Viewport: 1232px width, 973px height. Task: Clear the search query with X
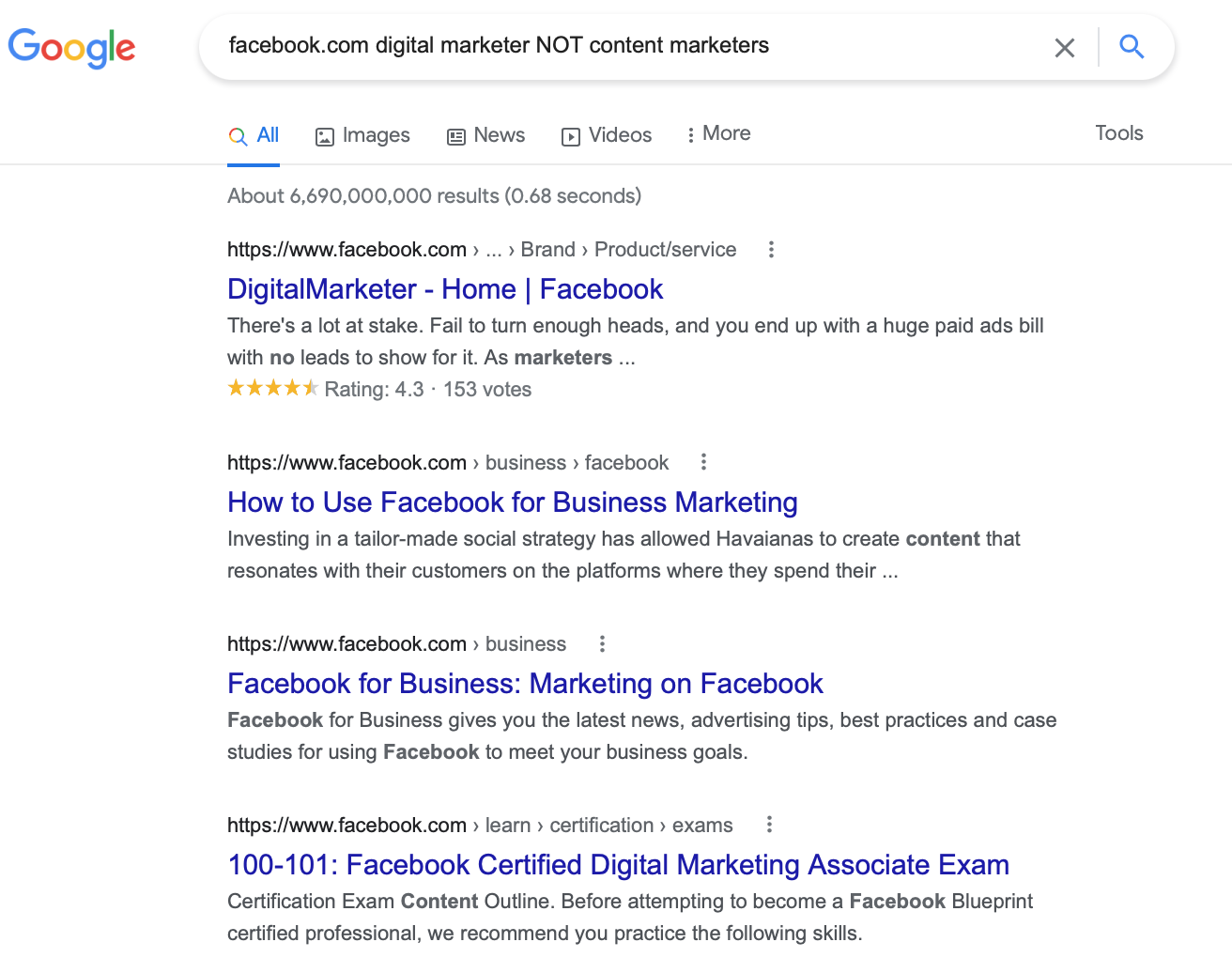tap(1064, 48)
